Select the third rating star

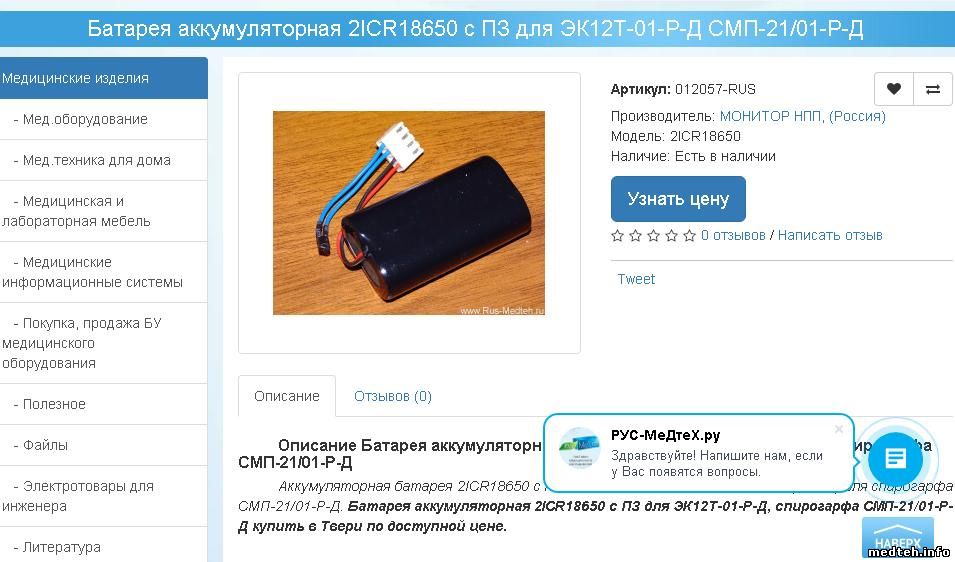tap(654, 236)
